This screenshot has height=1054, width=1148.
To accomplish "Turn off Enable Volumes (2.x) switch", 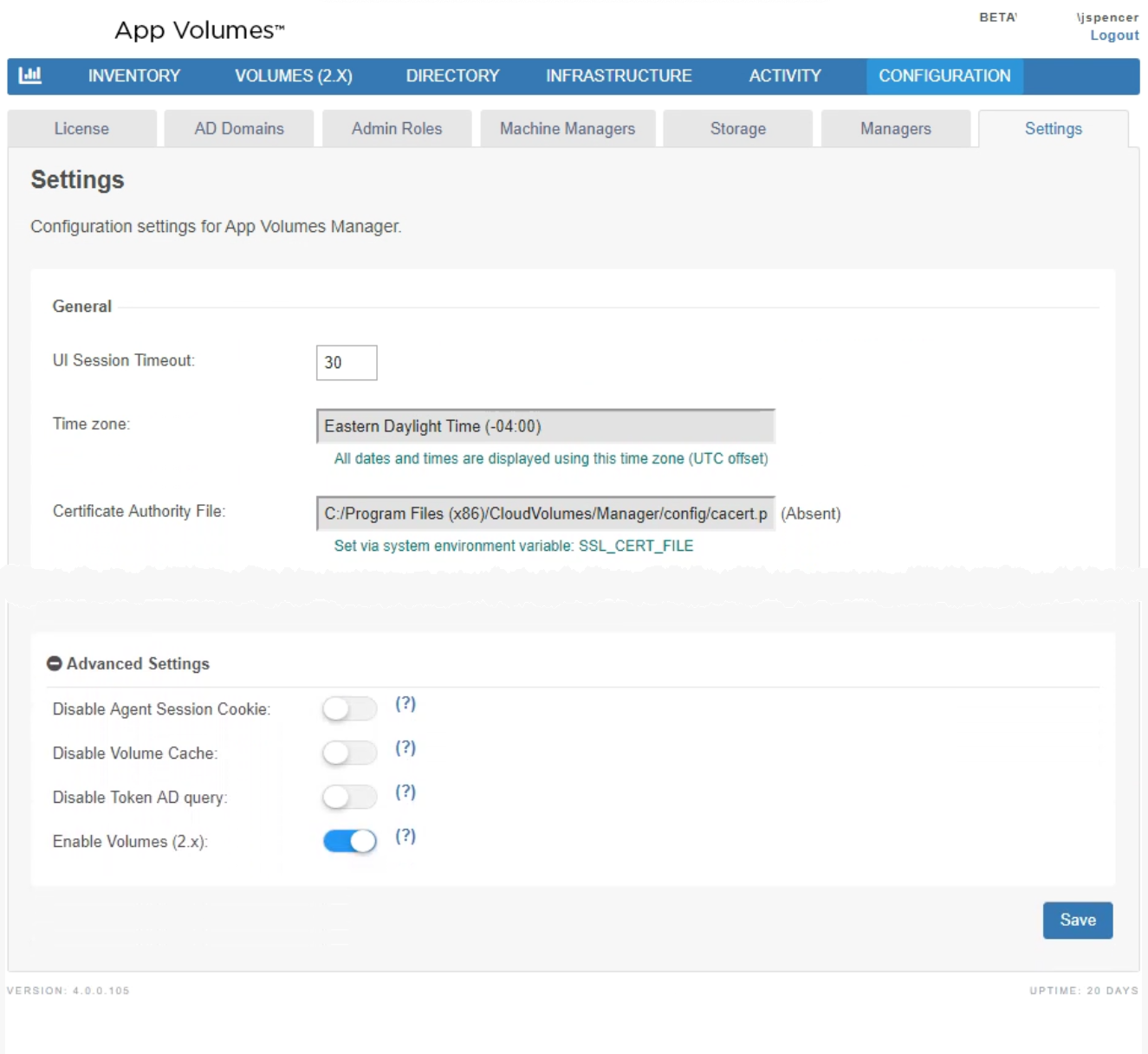I will (x=349, y=841).
